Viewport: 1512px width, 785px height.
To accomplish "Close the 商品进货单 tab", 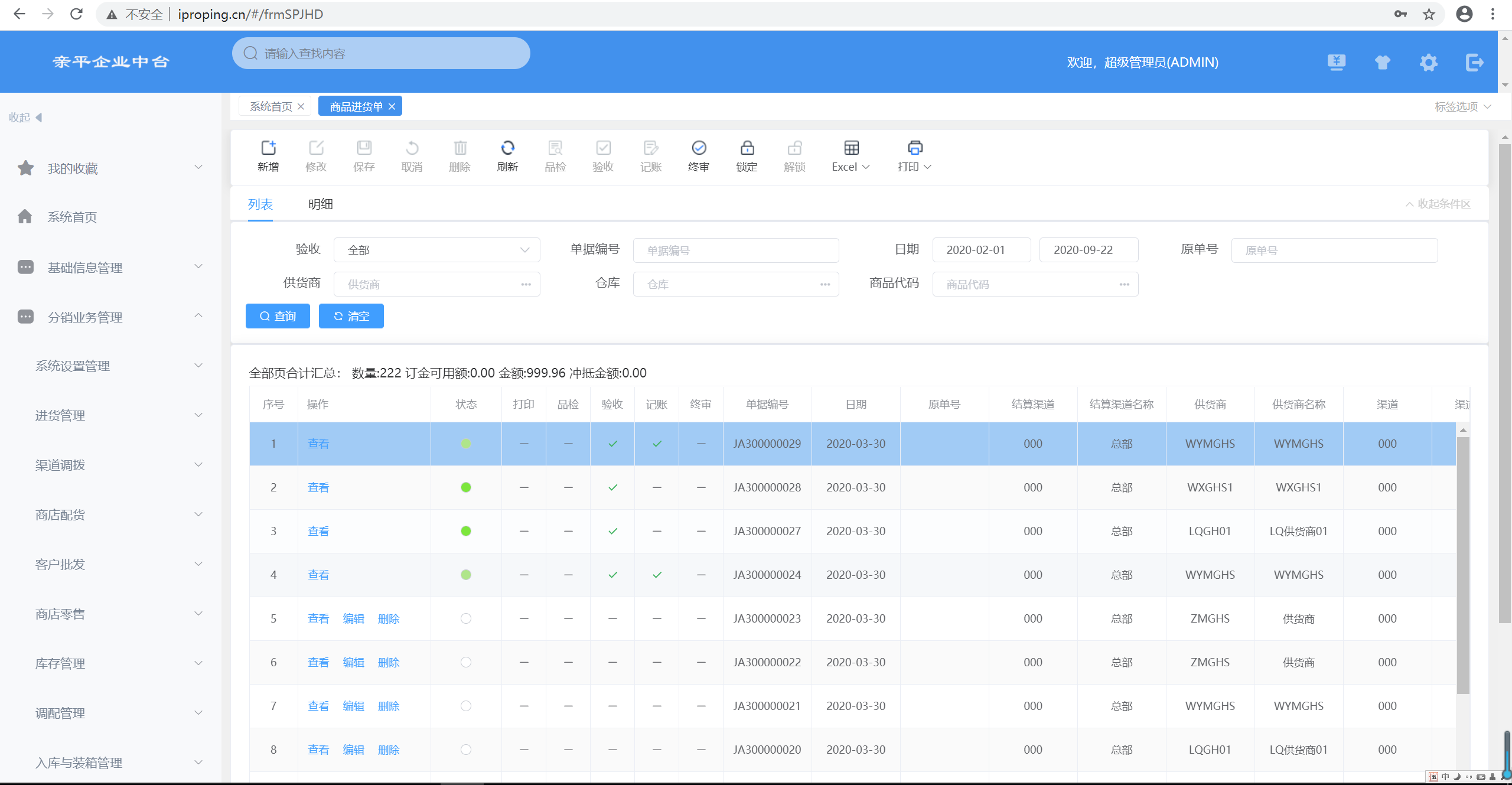I will (392, 106).
